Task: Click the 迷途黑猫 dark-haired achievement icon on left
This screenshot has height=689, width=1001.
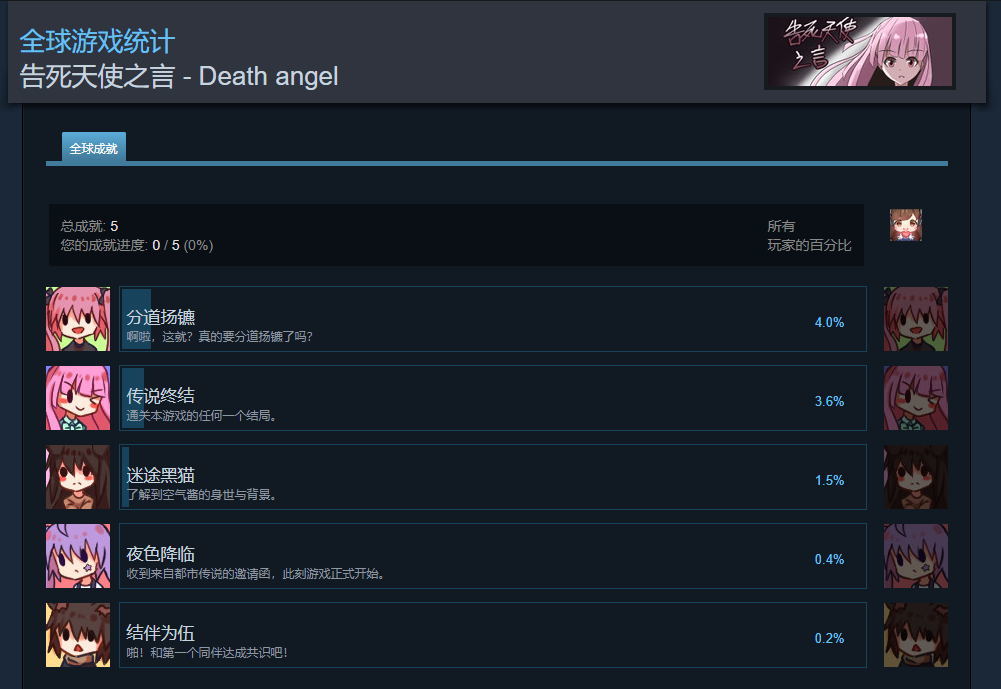Action: tap(78, 477)
